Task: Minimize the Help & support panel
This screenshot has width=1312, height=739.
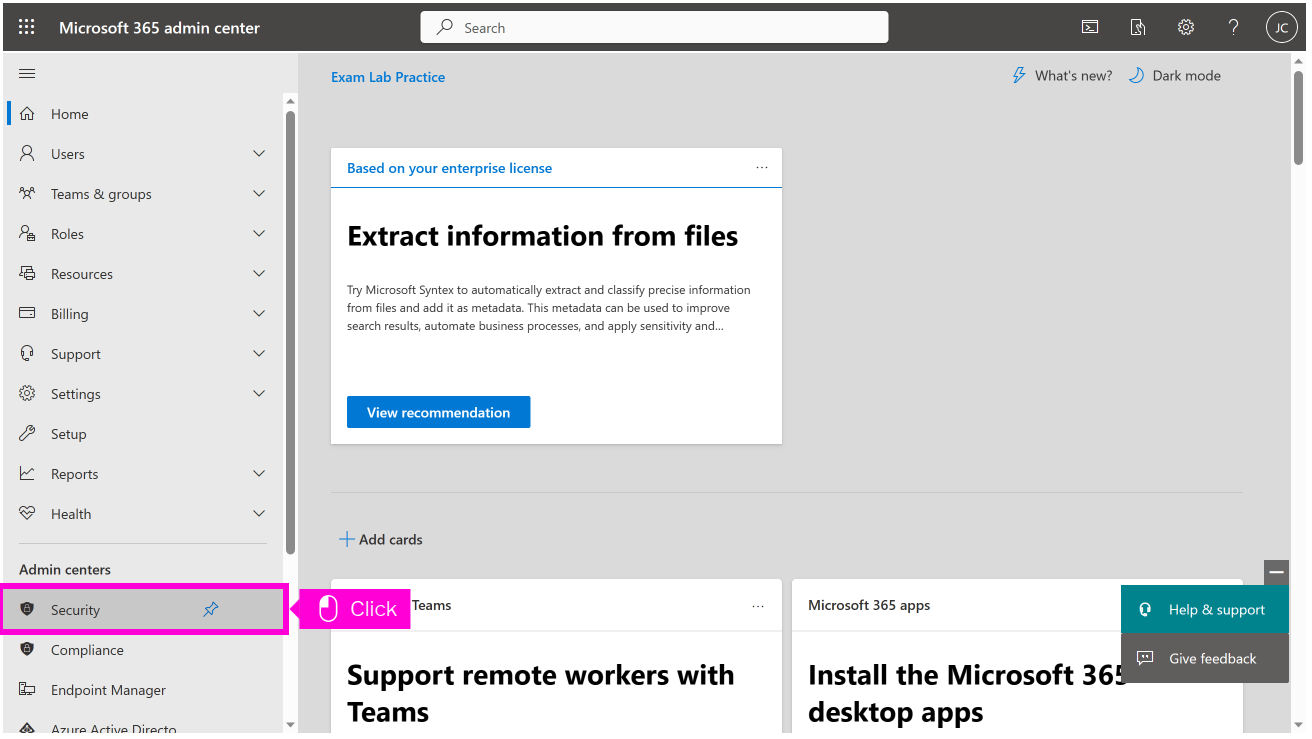Action: click(x=1276, y=572)
